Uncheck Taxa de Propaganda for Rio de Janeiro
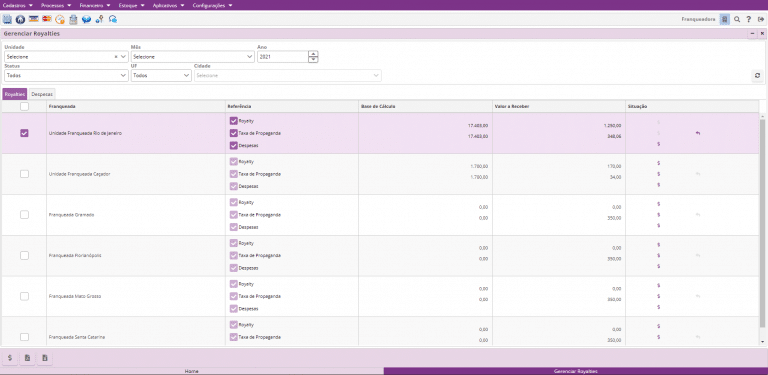 (x=233, y=133)
